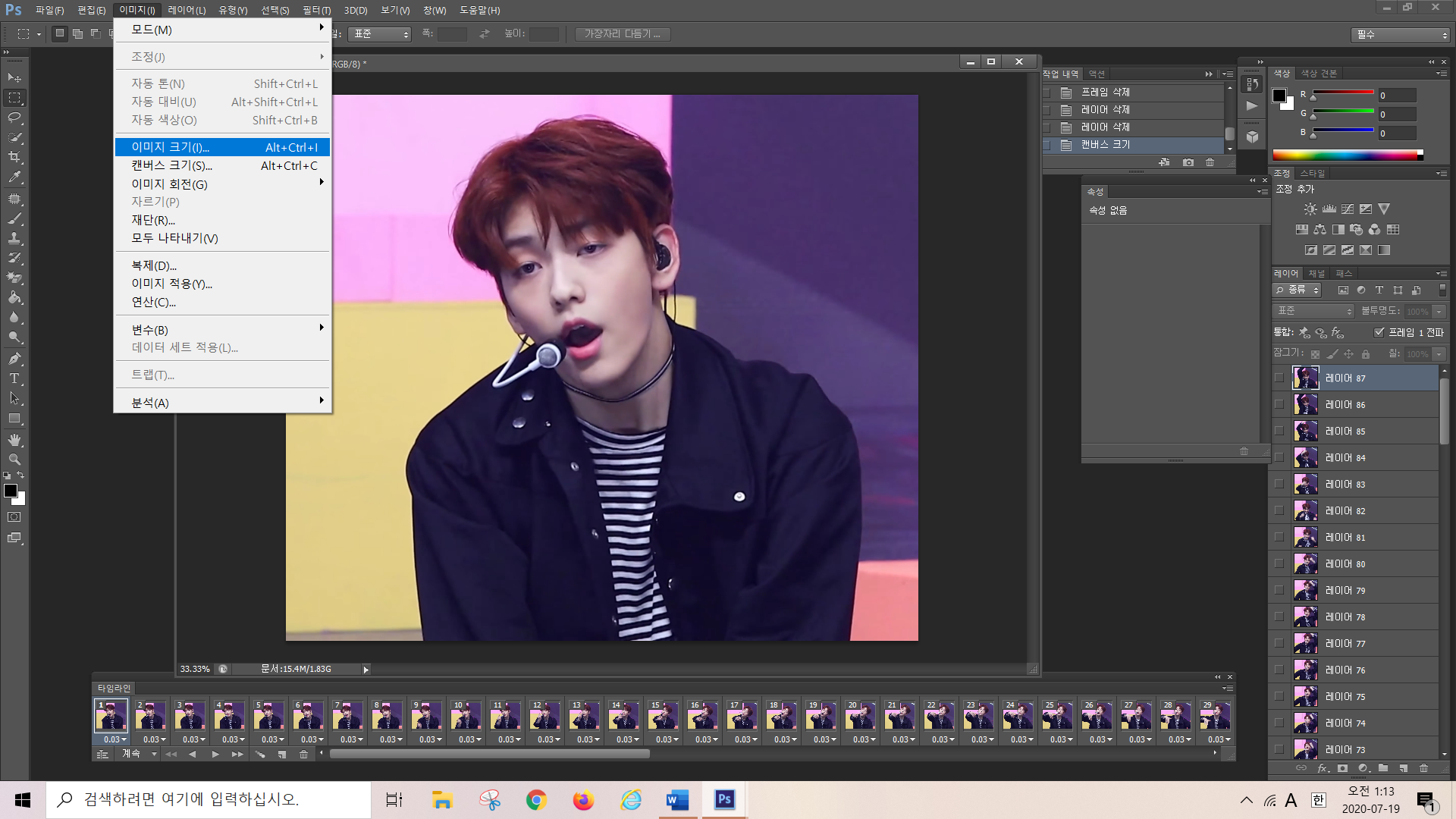
Task: Toggle visibility of layer 86
Action: pyautogui.click(x=1279, y=405)
